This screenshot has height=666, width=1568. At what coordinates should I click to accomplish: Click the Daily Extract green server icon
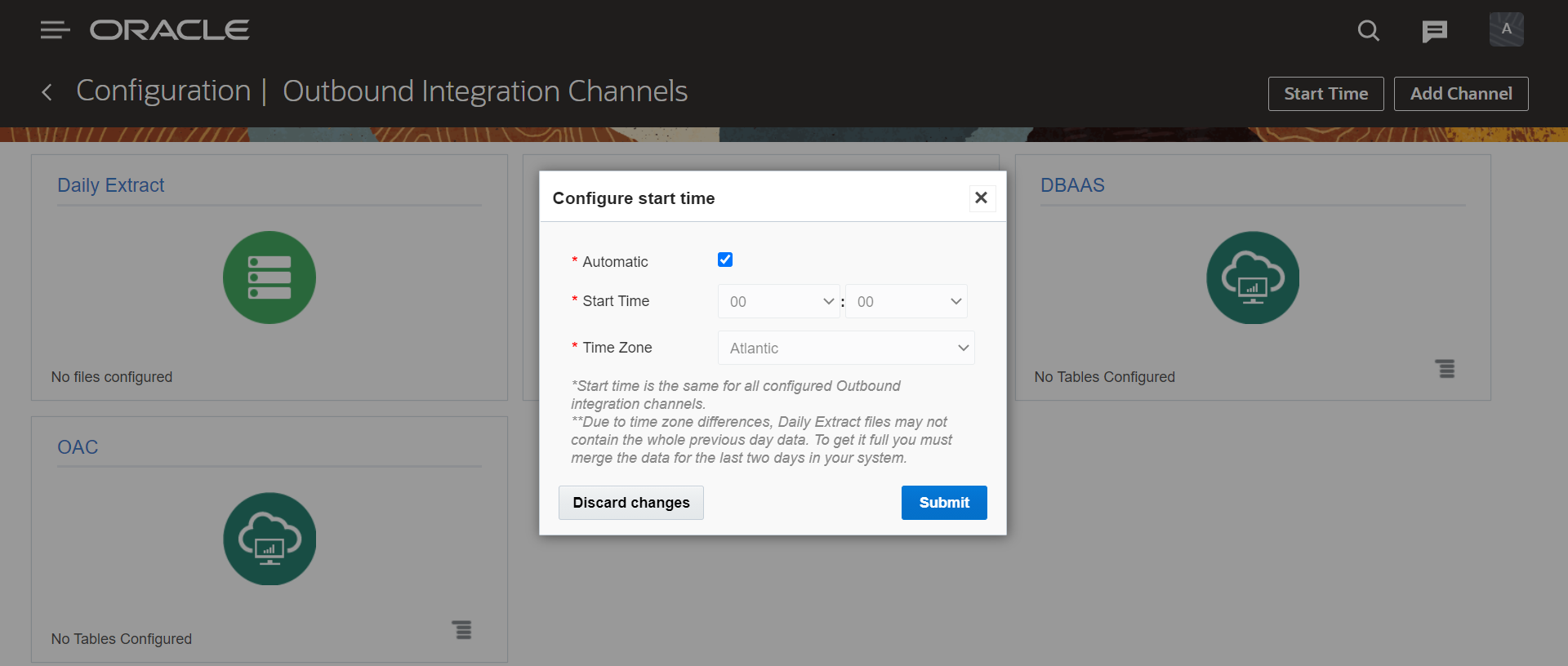point(269,277)
